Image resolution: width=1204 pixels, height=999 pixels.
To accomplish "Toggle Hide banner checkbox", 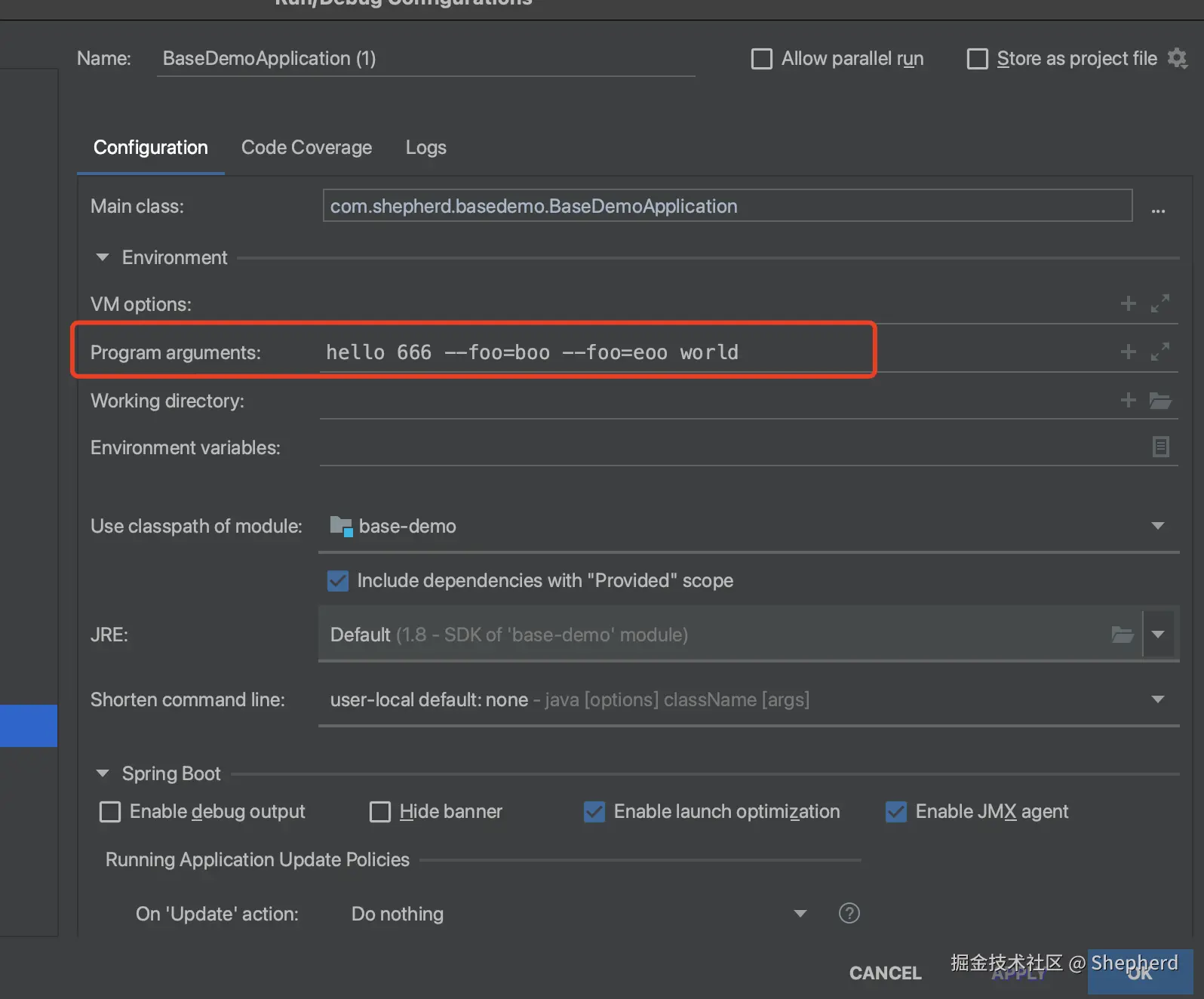I will coord(380,812).
